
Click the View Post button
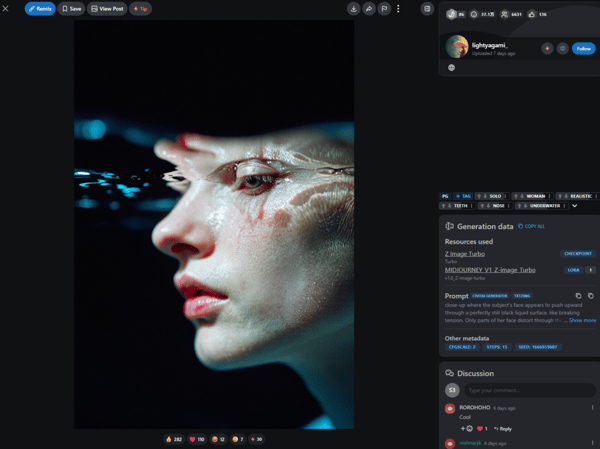tap(107, 9)
